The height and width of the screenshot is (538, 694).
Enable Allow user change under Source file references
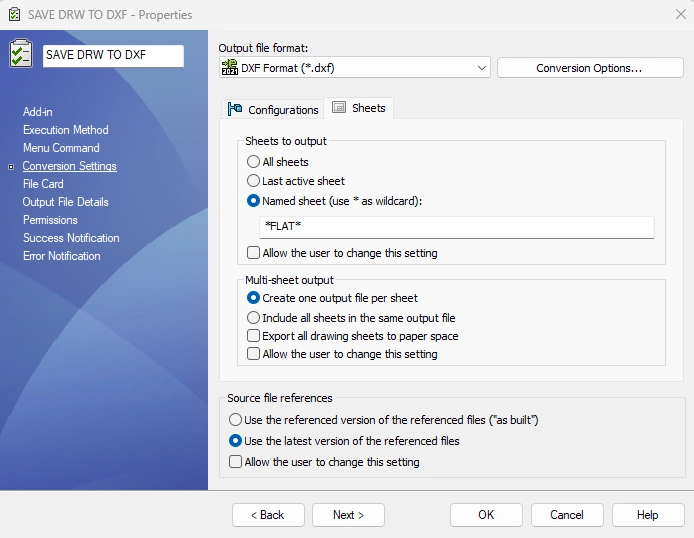[235, 461]
